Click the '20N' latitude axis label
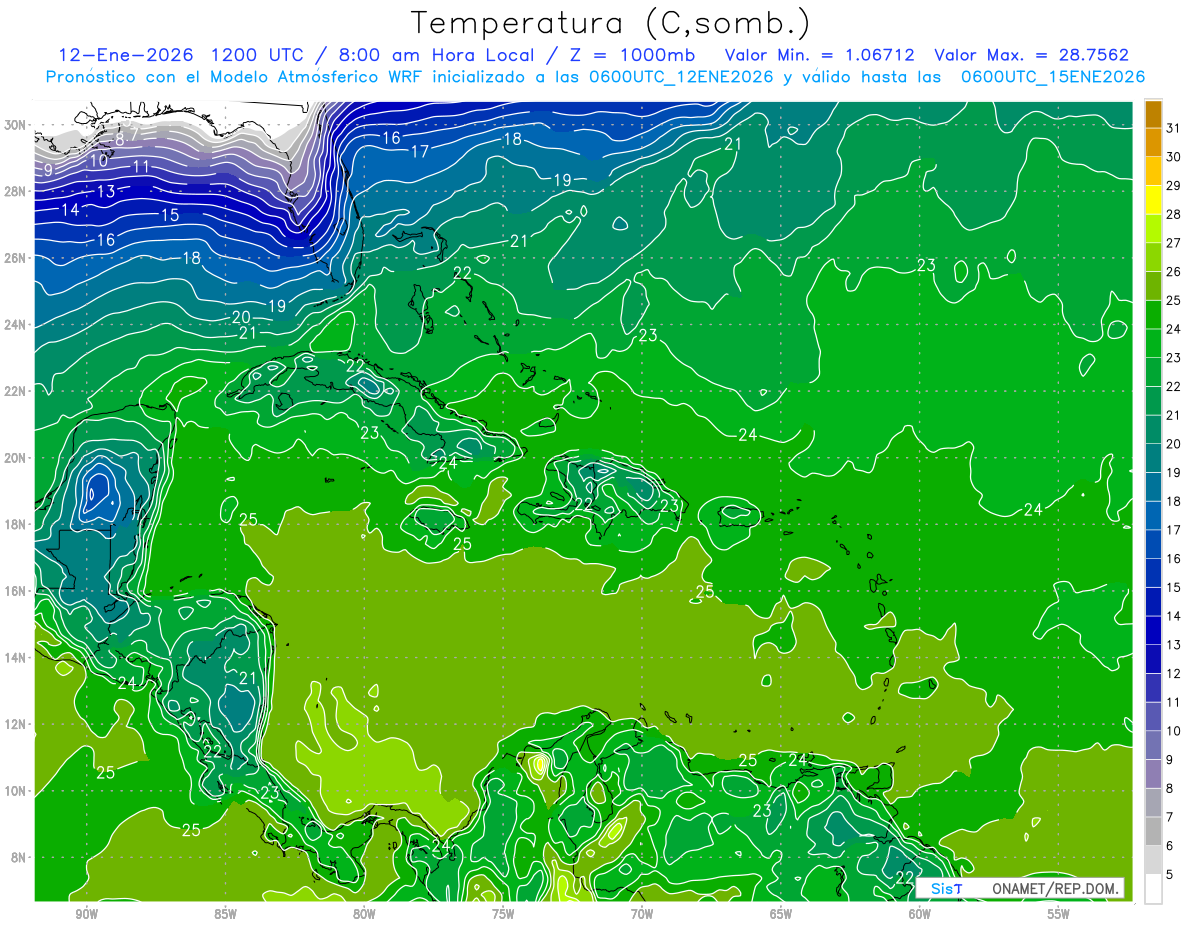Screen dimensions: 1200x927 pyautogui.click(x=15, y=458)
